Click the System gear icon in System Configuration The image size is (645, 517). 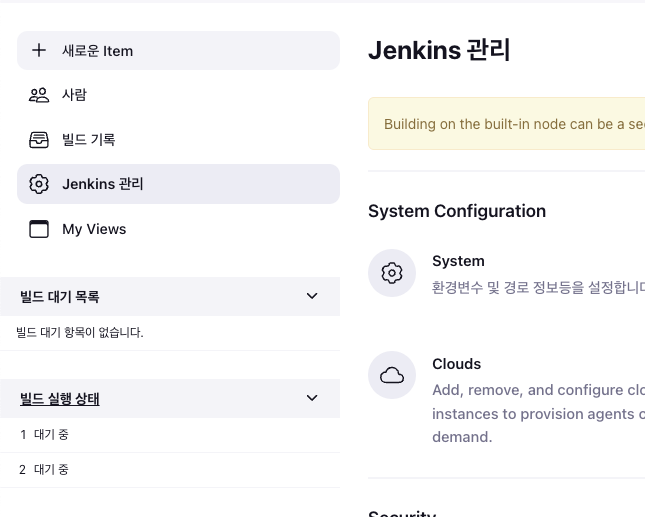pyautogui.click(x=392, y=273)
